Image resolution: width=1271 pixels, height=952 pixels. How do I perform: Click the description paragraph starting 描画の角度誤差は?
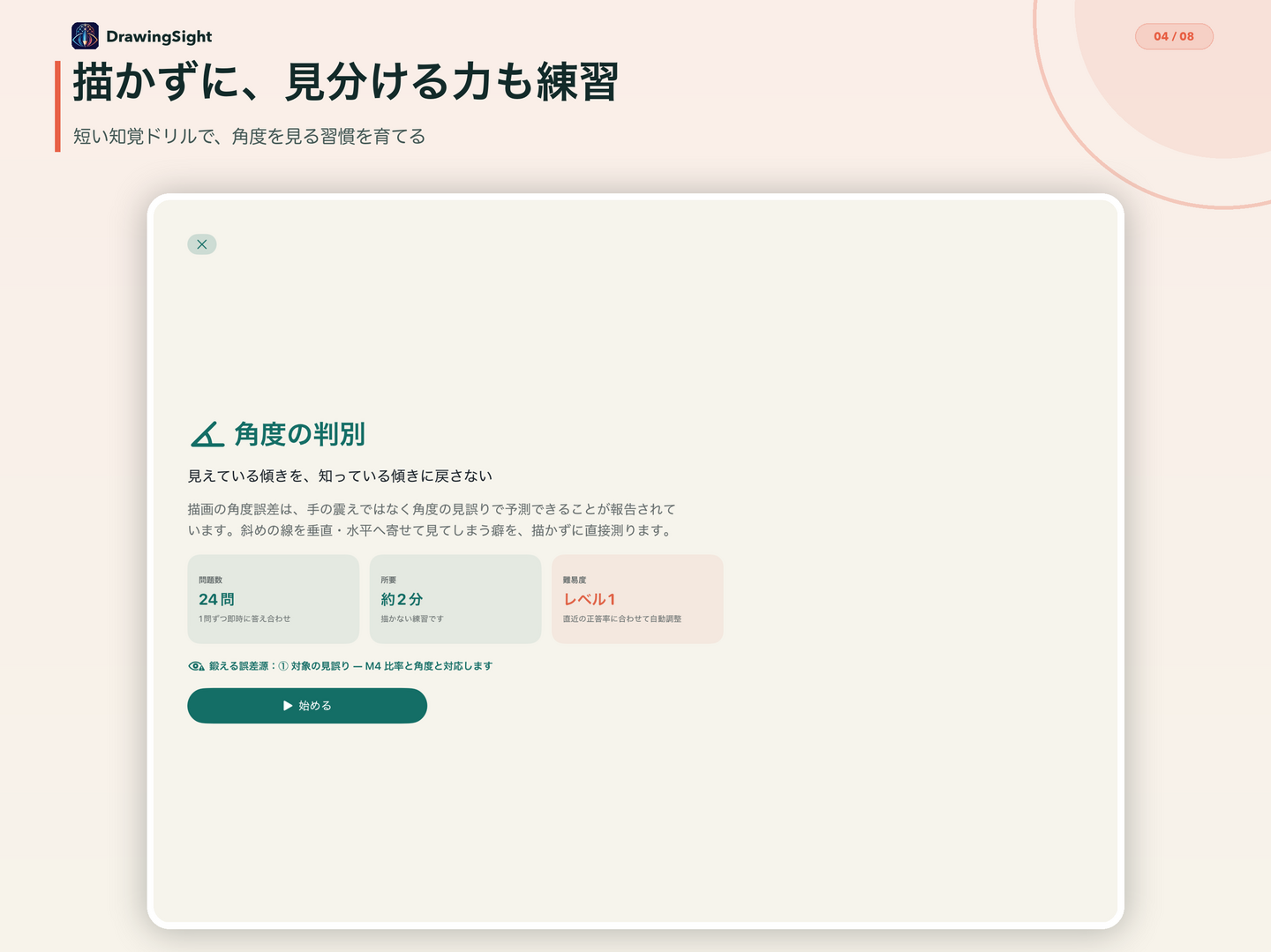click(432, 520)
